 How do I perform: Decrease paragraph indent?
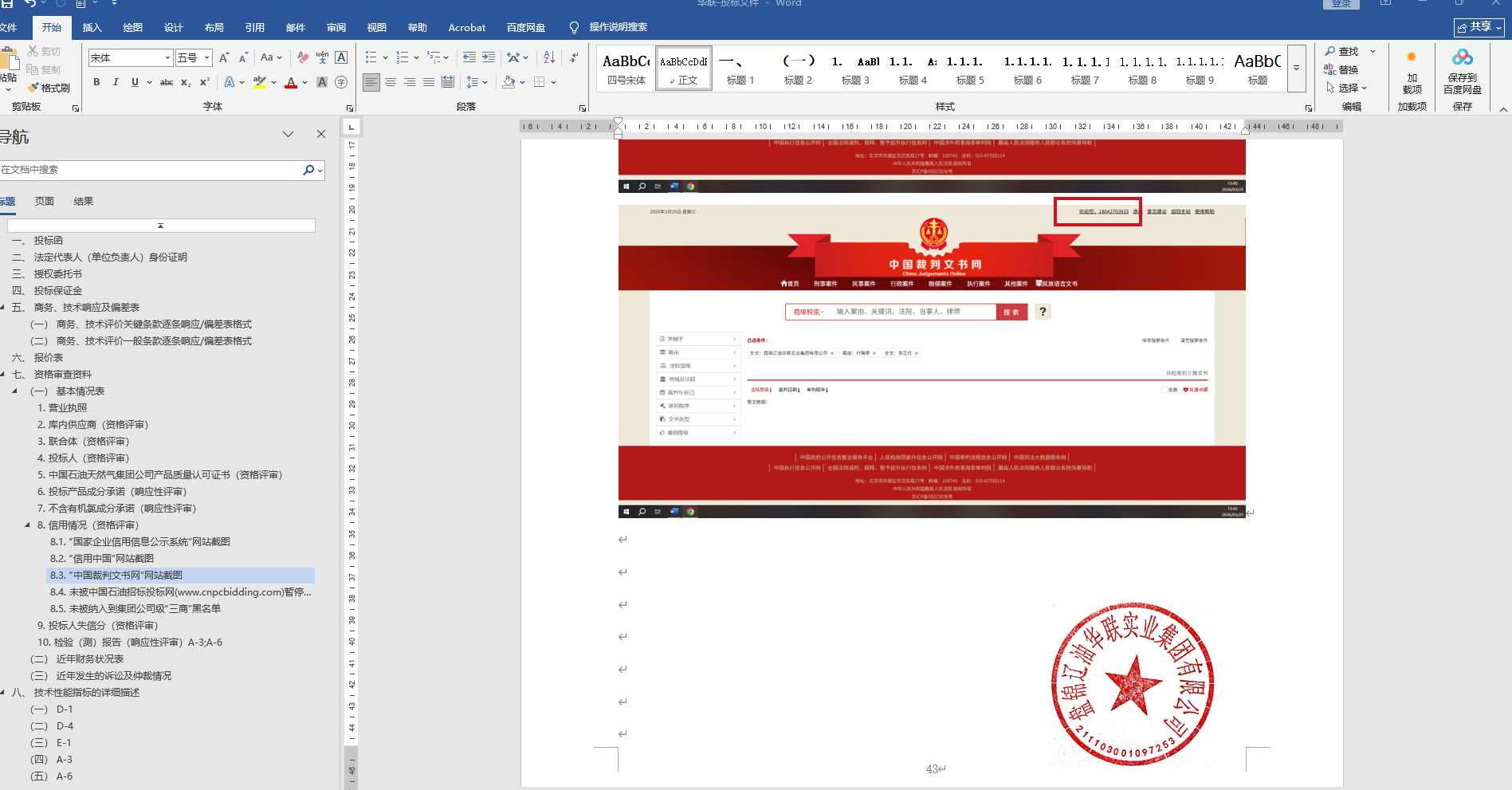469,57
